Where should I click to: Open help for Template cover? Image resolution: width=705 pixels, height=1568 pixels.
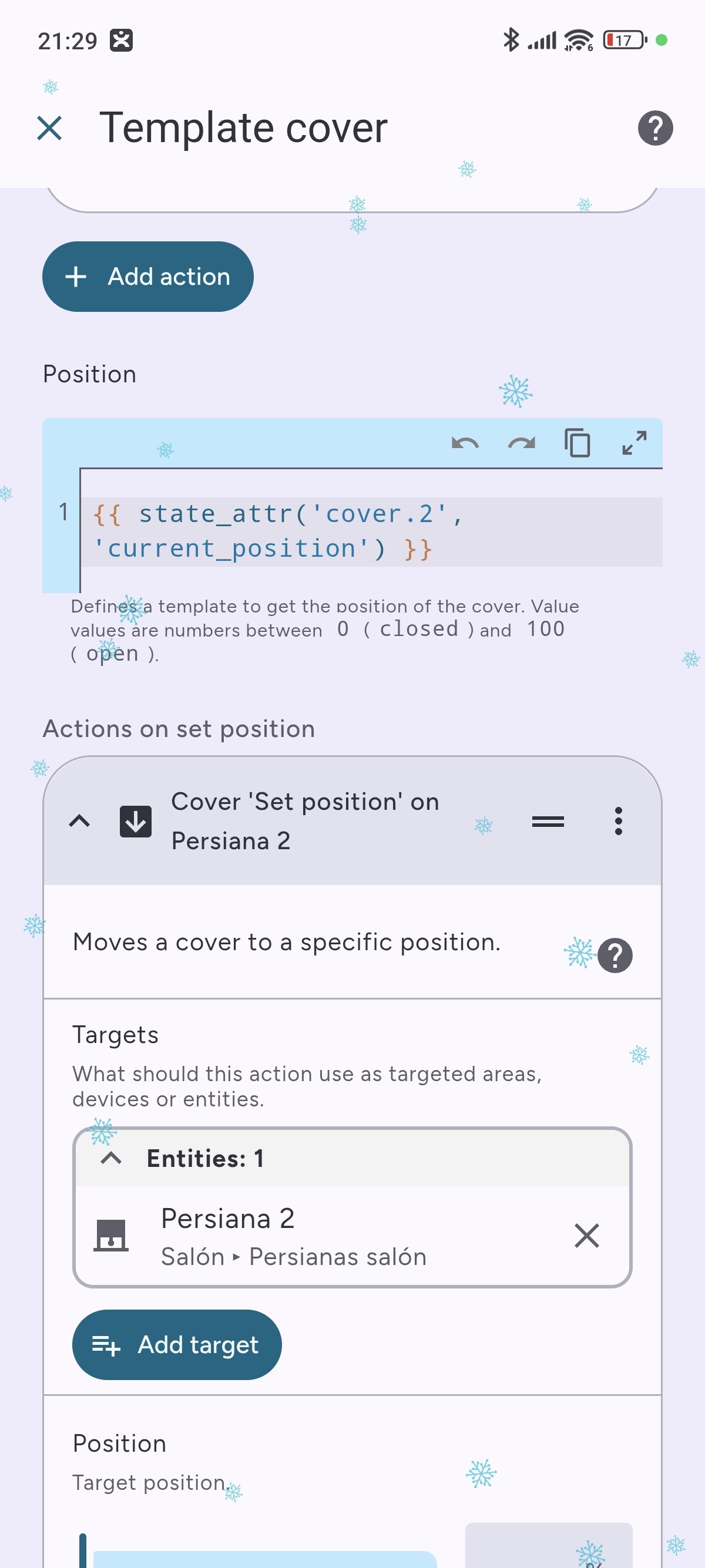click(x=655, y=129)
